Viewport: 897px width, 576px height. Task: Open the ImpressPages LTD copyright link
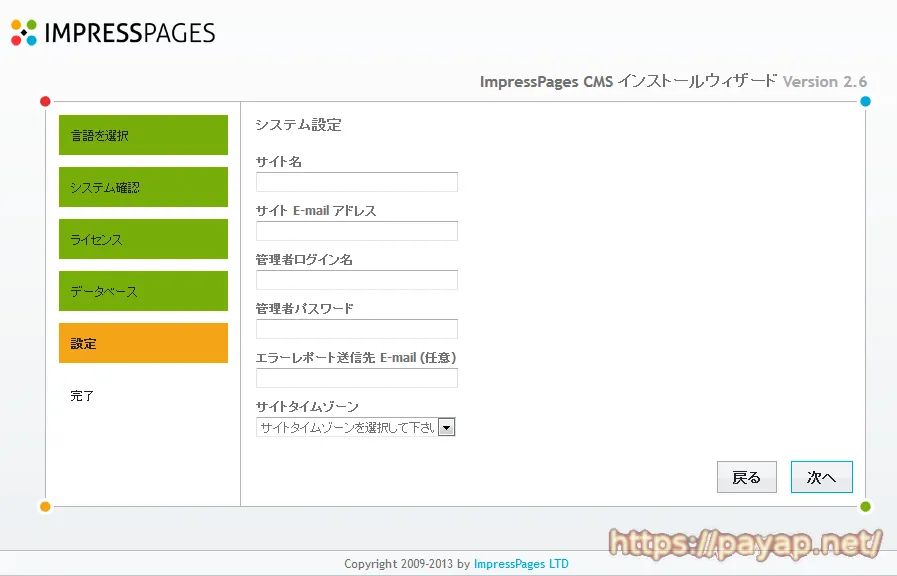click(521, 563)
